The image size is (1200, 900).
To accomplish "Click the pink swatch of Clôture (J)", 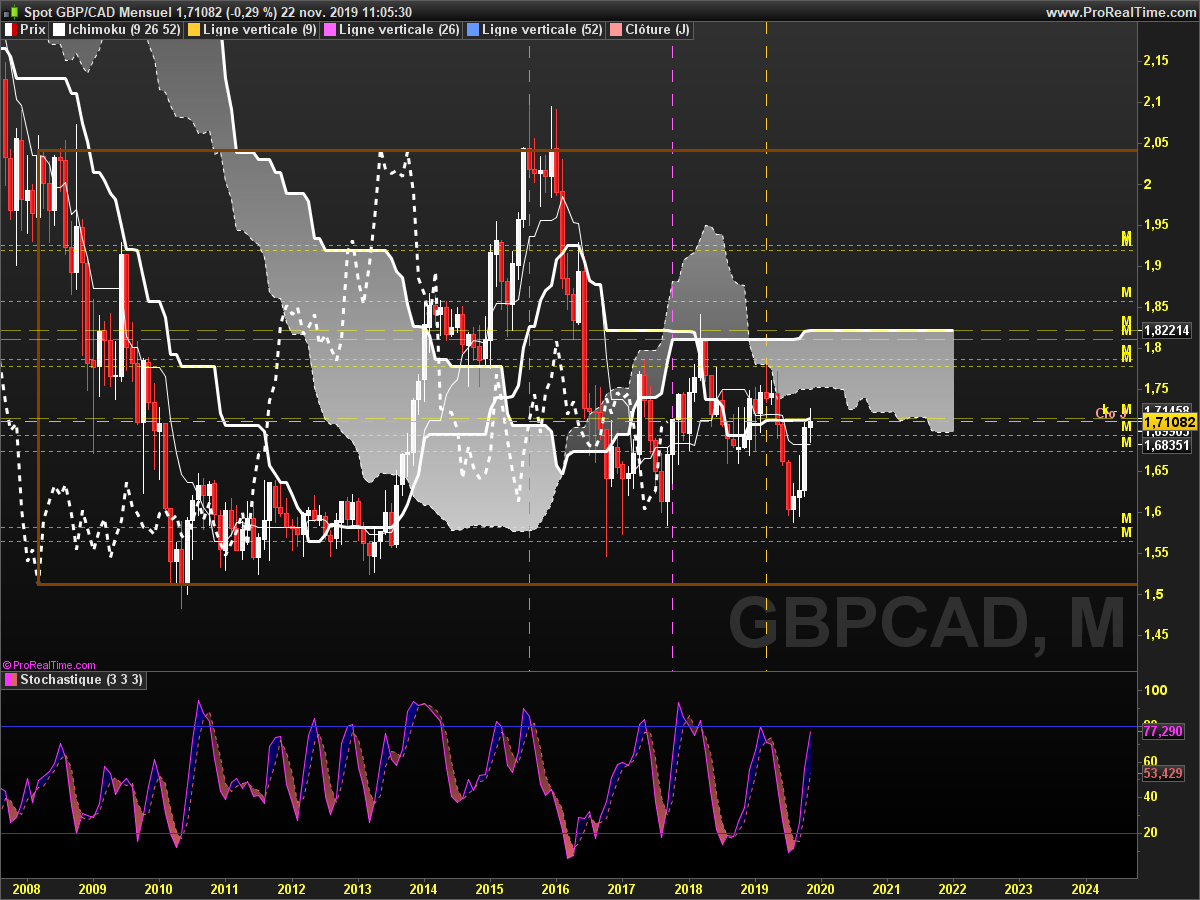I will (x=615, y=30).
